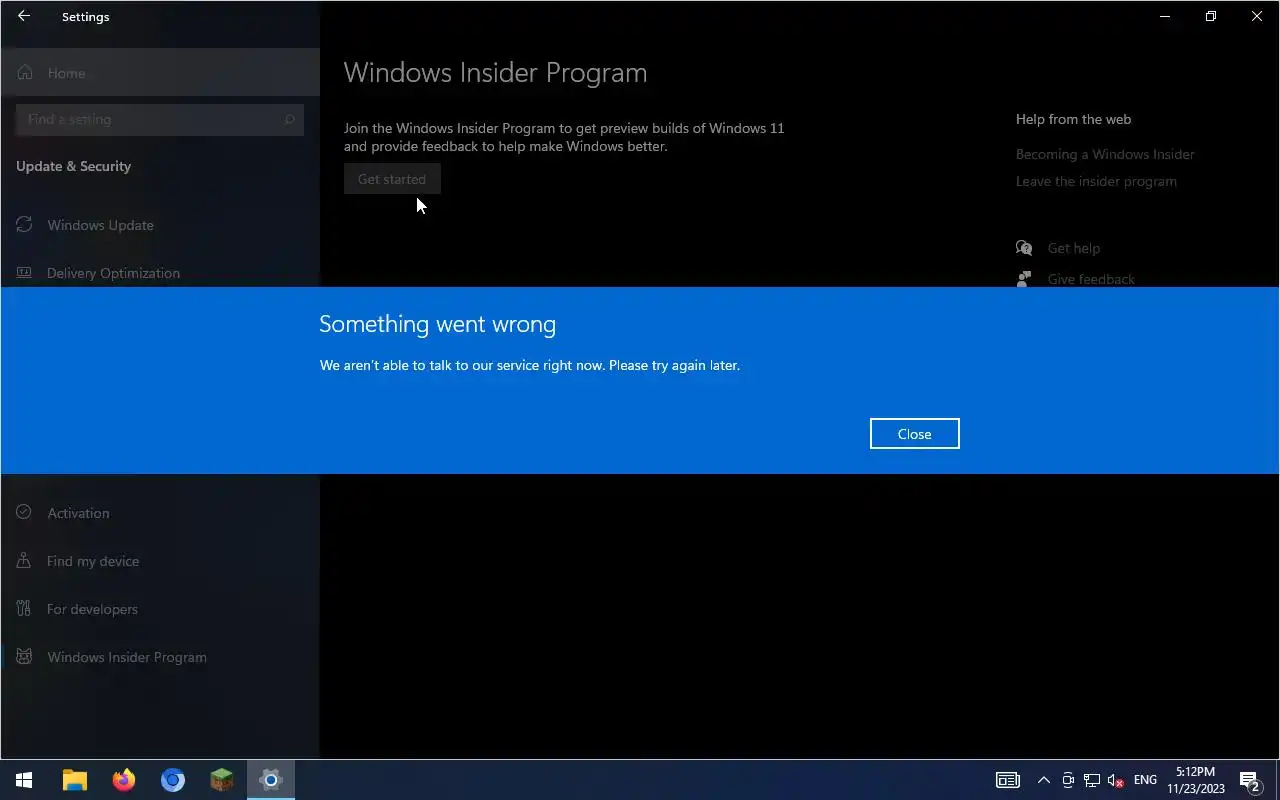The image size is (1280, 800).
Task: Click the Find a setting search box
Action: tap(160, 119)
